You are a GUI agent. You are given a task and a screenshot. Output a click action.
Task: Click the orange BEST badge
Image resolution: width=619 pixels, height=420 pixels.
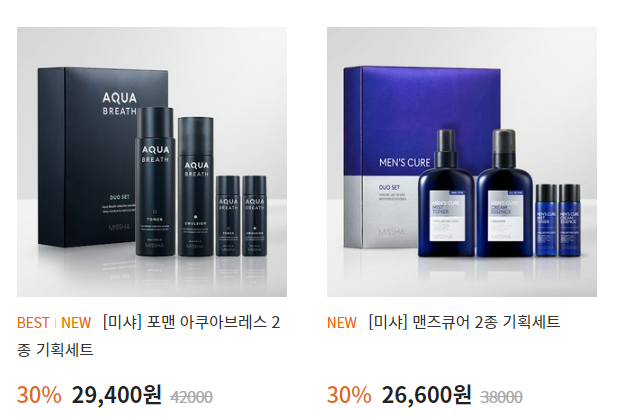[33, 323]
